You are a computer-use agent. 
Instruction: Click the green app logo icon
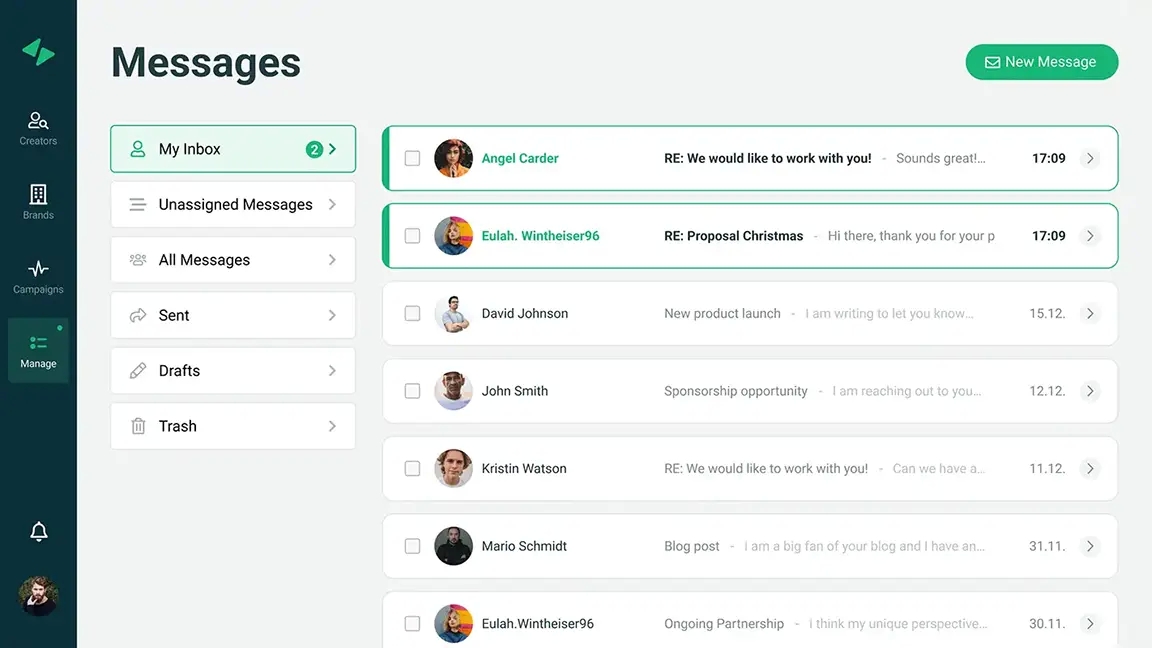pyautogui.click(x=38, y=52)
